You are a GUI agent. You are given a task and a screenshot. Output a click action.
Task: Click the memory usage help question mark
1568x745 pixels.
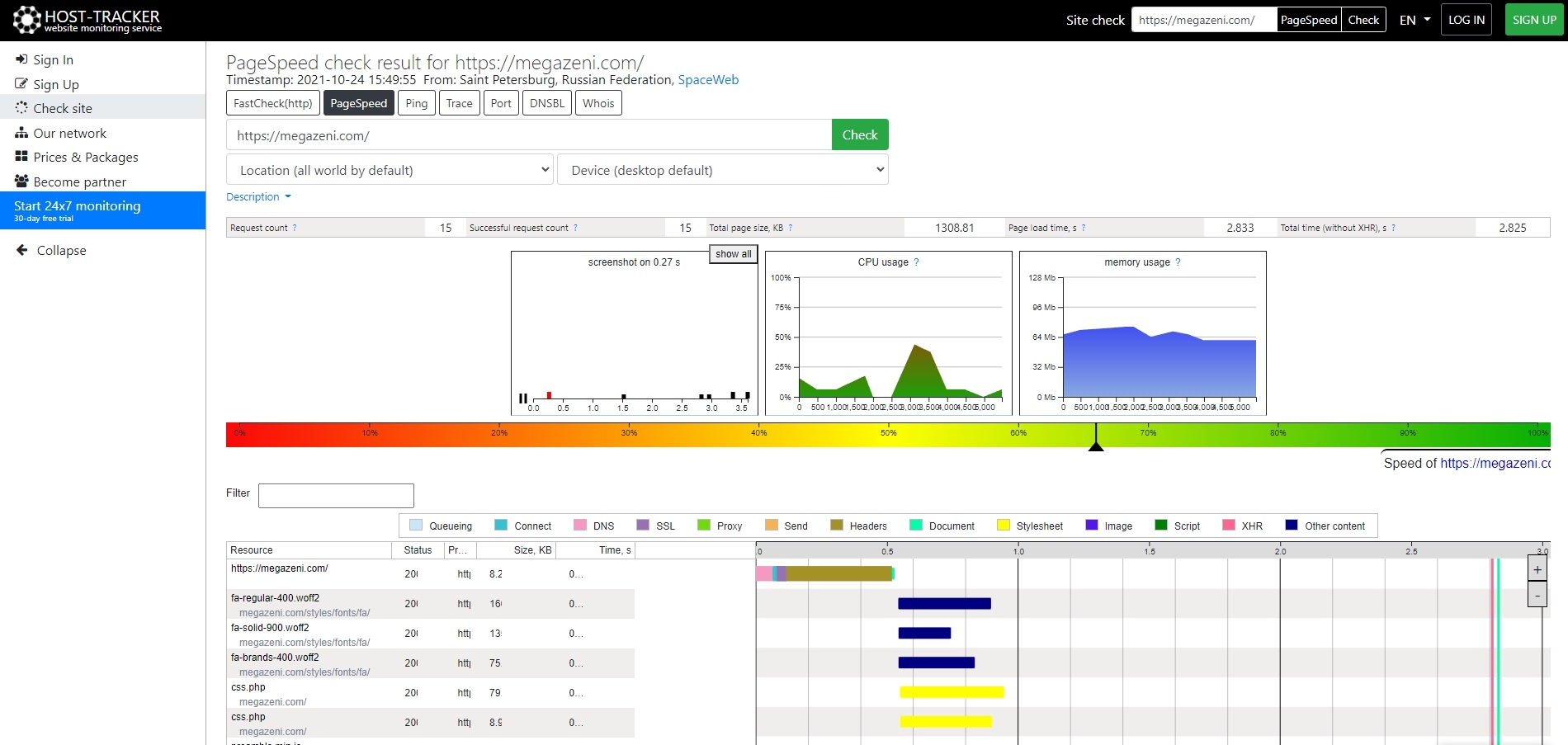click(1178, 262)
